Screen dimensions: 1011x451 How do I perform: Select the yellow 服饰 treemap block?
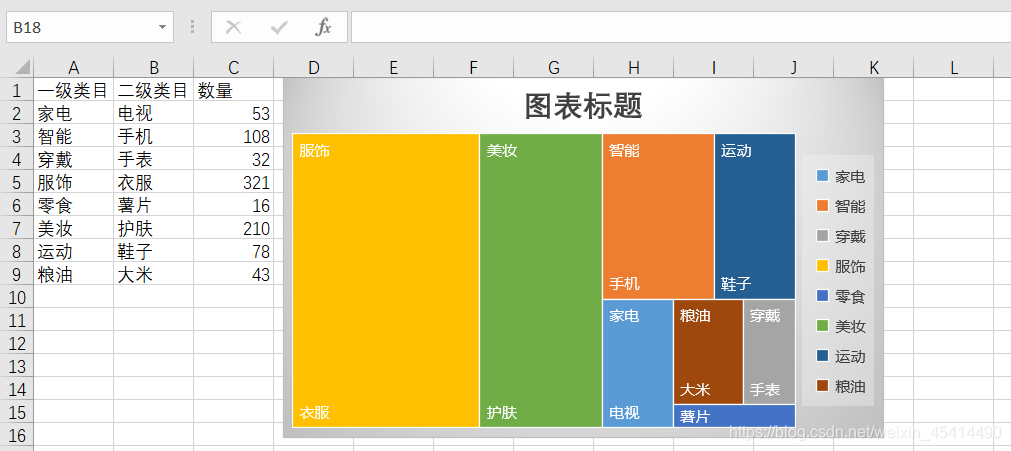[x=386, y=280]
